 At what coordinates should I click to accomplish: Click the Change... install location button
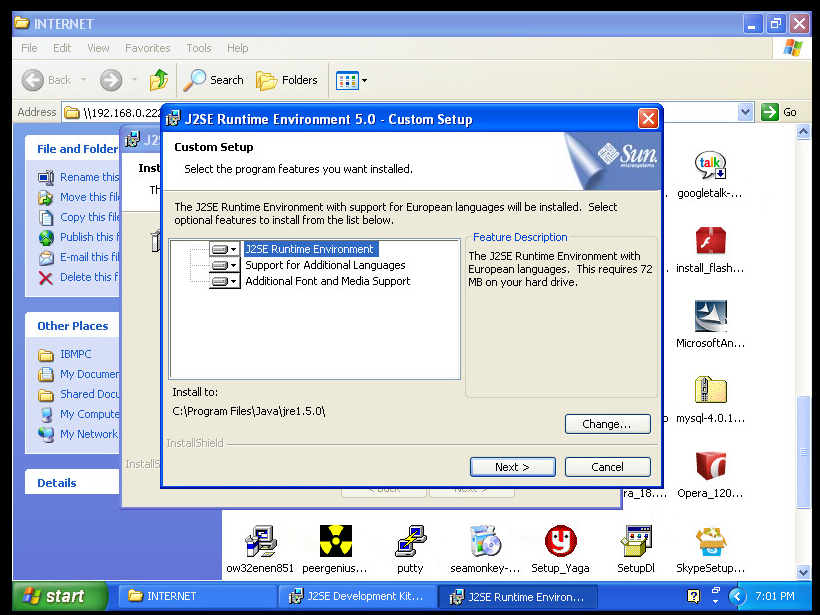tap(607, 424)
